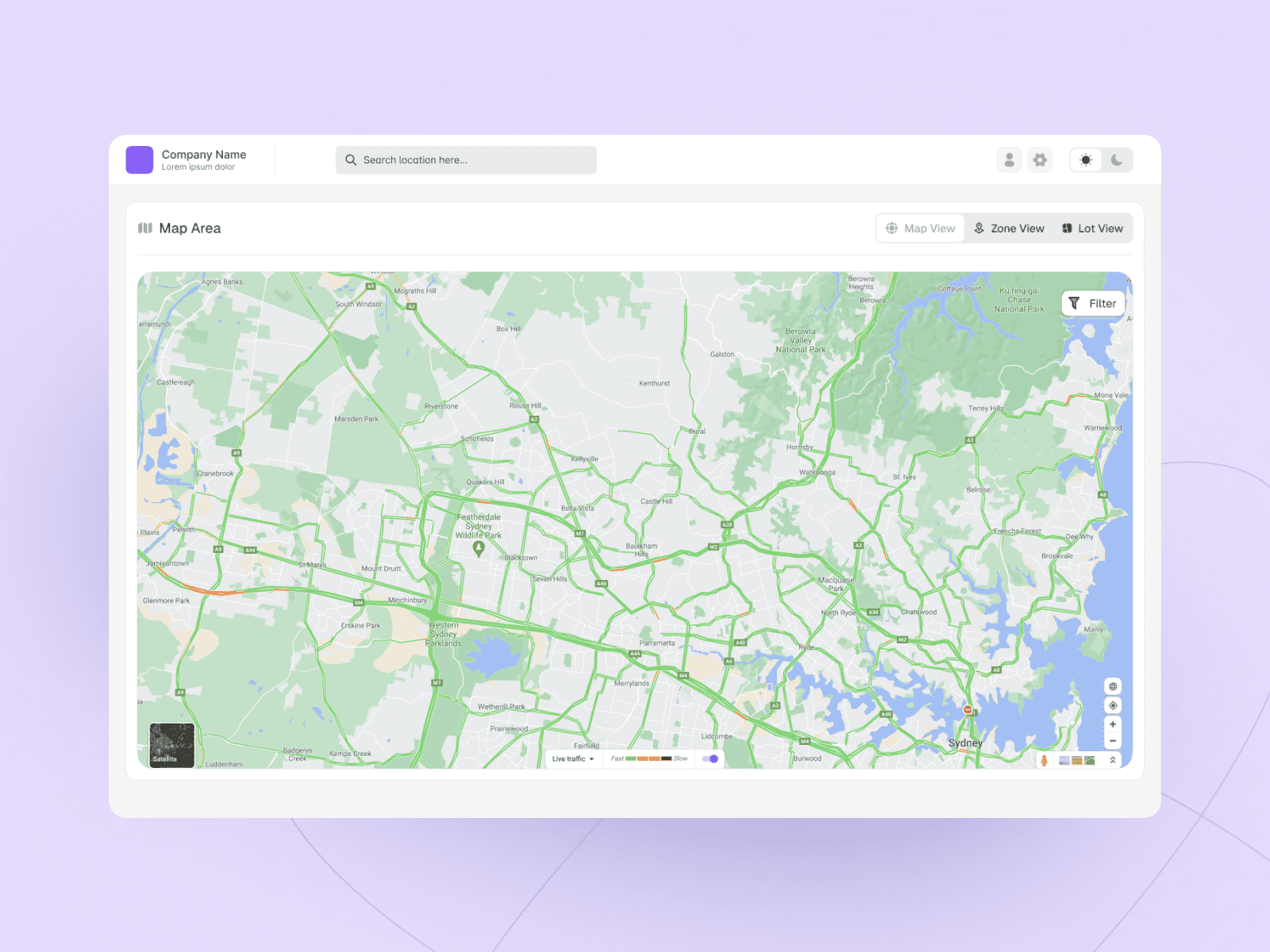Click the Map Area heading
This screenshot has width=1270, height=952.
click(190, 228)
